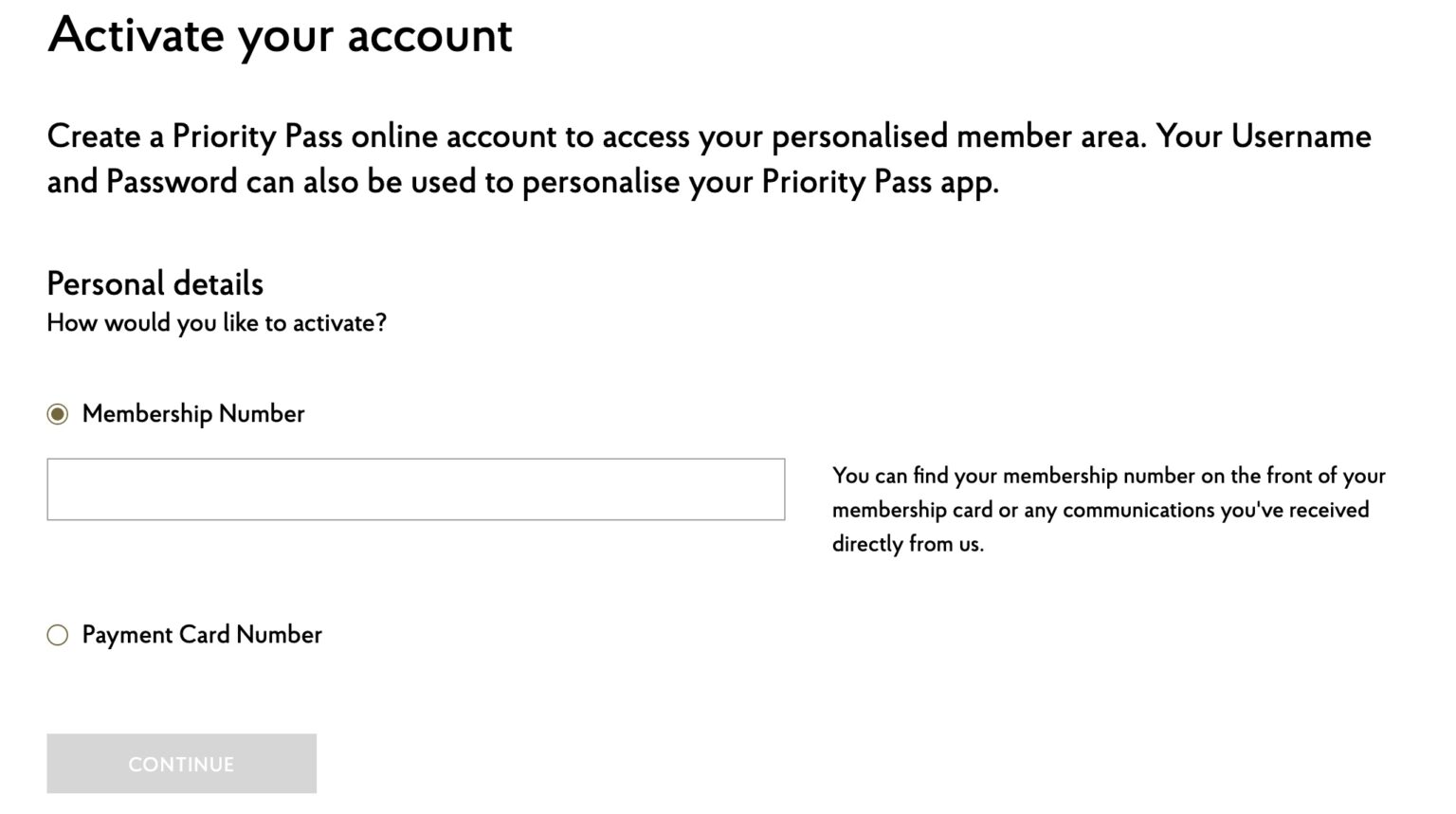This screenshot has width=1456, height=814.
Task: Click the "Membership Number" option label
Action: tap(193, 414)
